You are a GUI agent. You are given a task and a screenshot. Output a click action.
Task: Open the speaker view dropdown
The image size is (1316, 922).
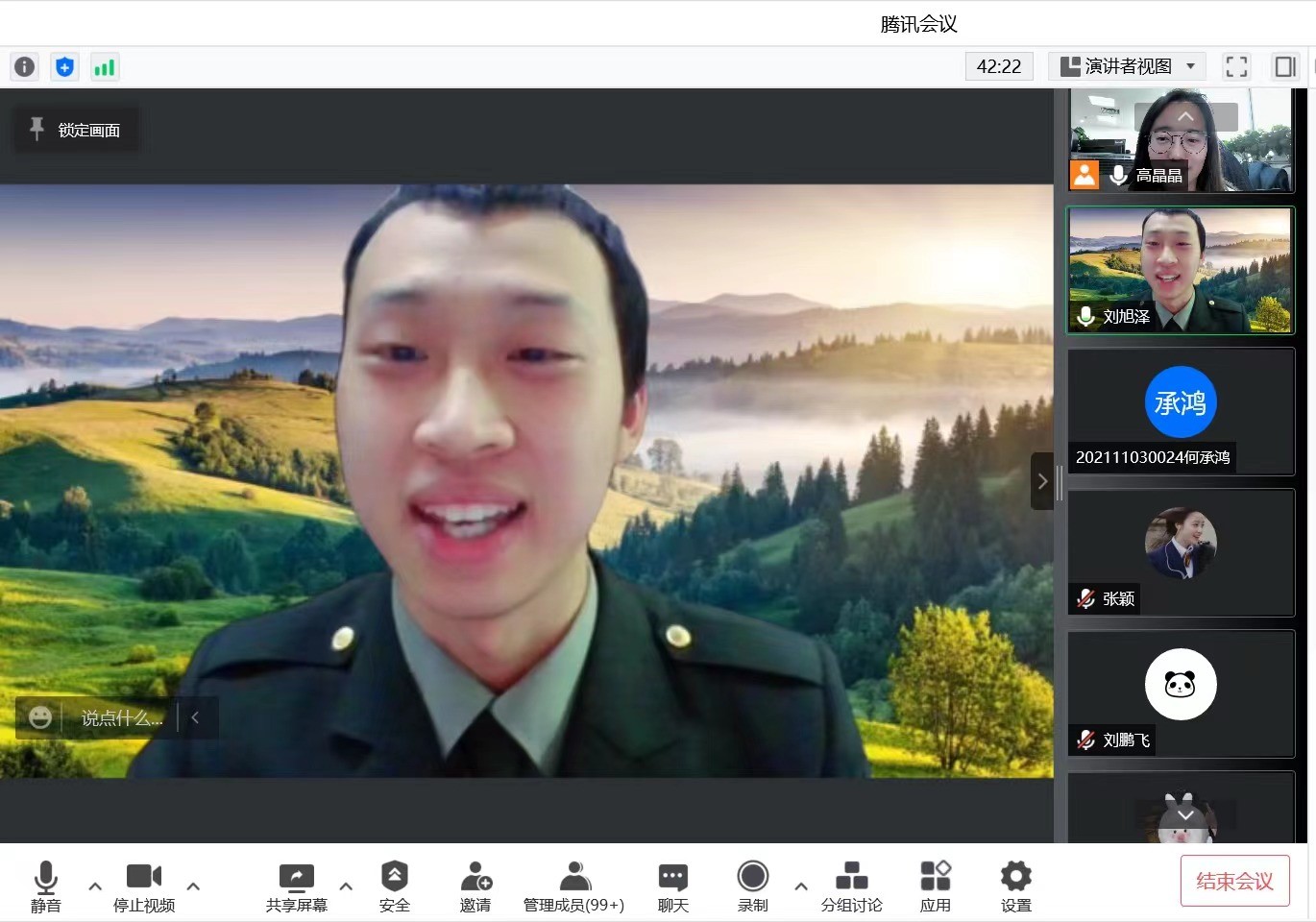click(1128, 66)
